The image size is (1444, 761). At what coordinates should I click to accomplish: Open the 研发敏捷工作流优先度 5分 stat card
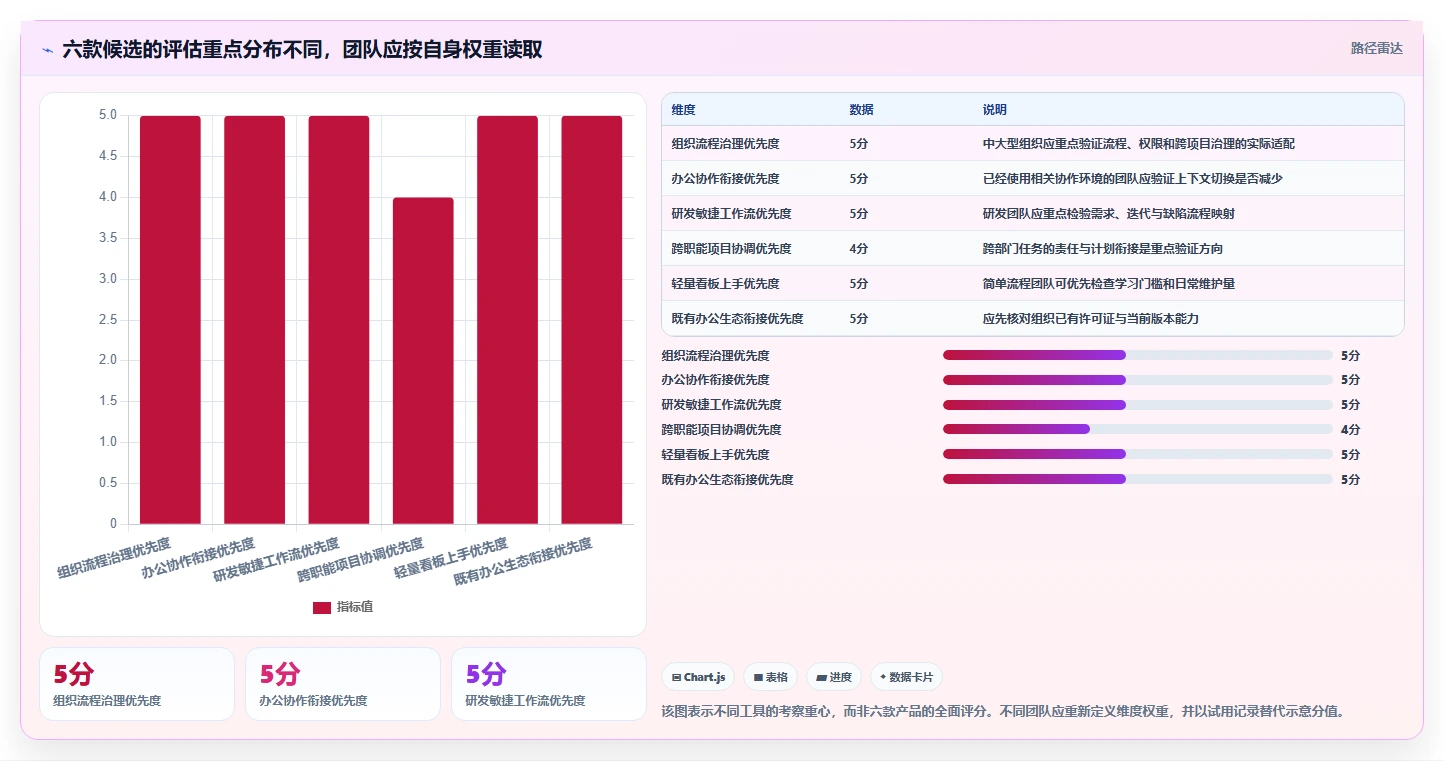549,684
